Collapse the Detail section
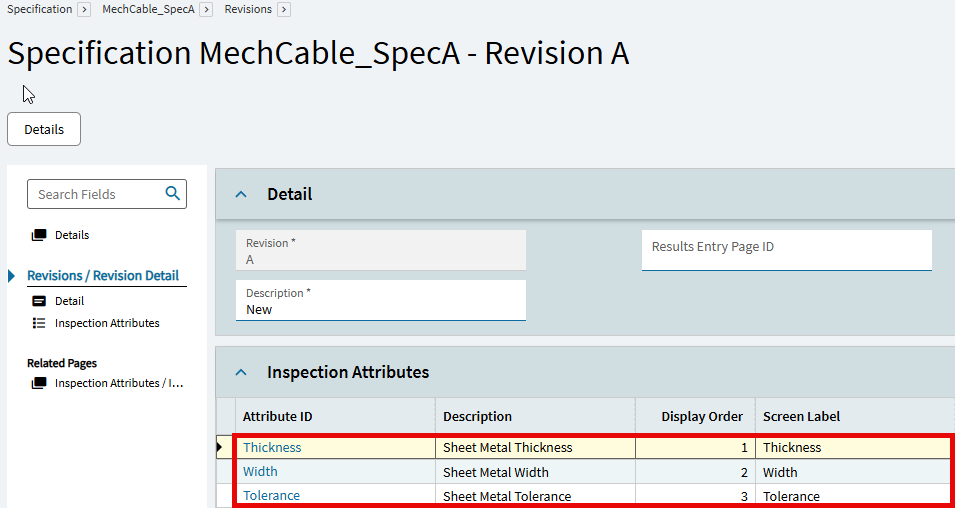The width and height of the screenshot is (955, 508). [x=241, y=194]
